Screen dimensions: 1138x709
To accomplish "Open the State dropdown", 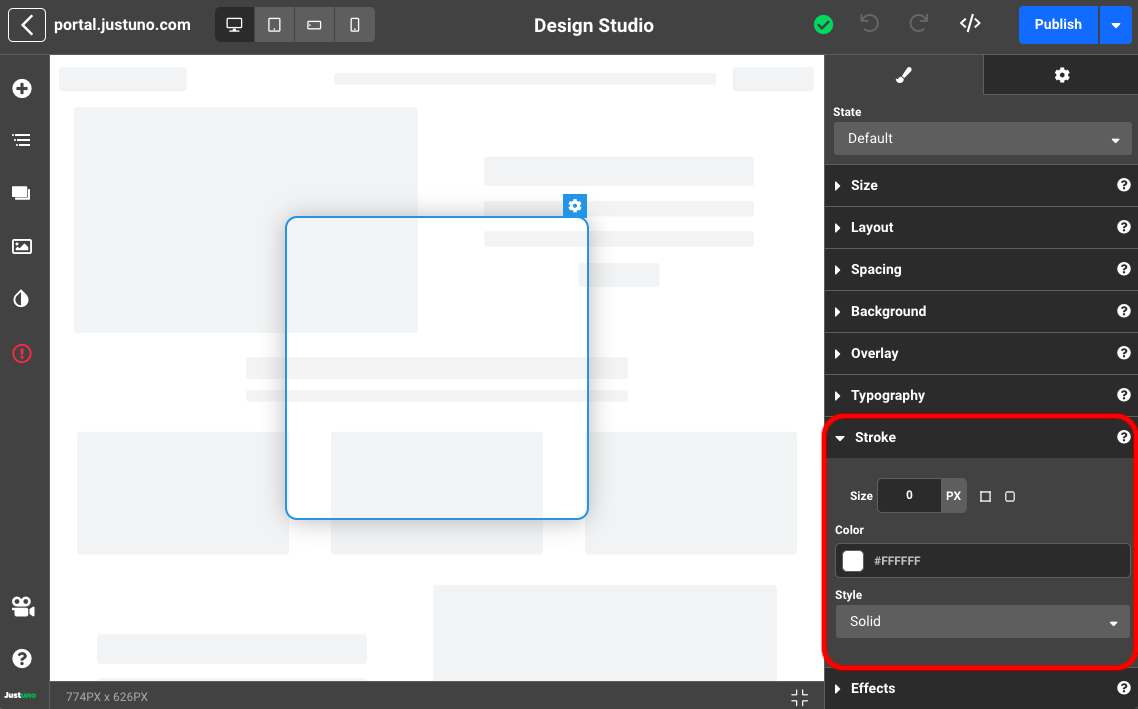I will 982,139.
